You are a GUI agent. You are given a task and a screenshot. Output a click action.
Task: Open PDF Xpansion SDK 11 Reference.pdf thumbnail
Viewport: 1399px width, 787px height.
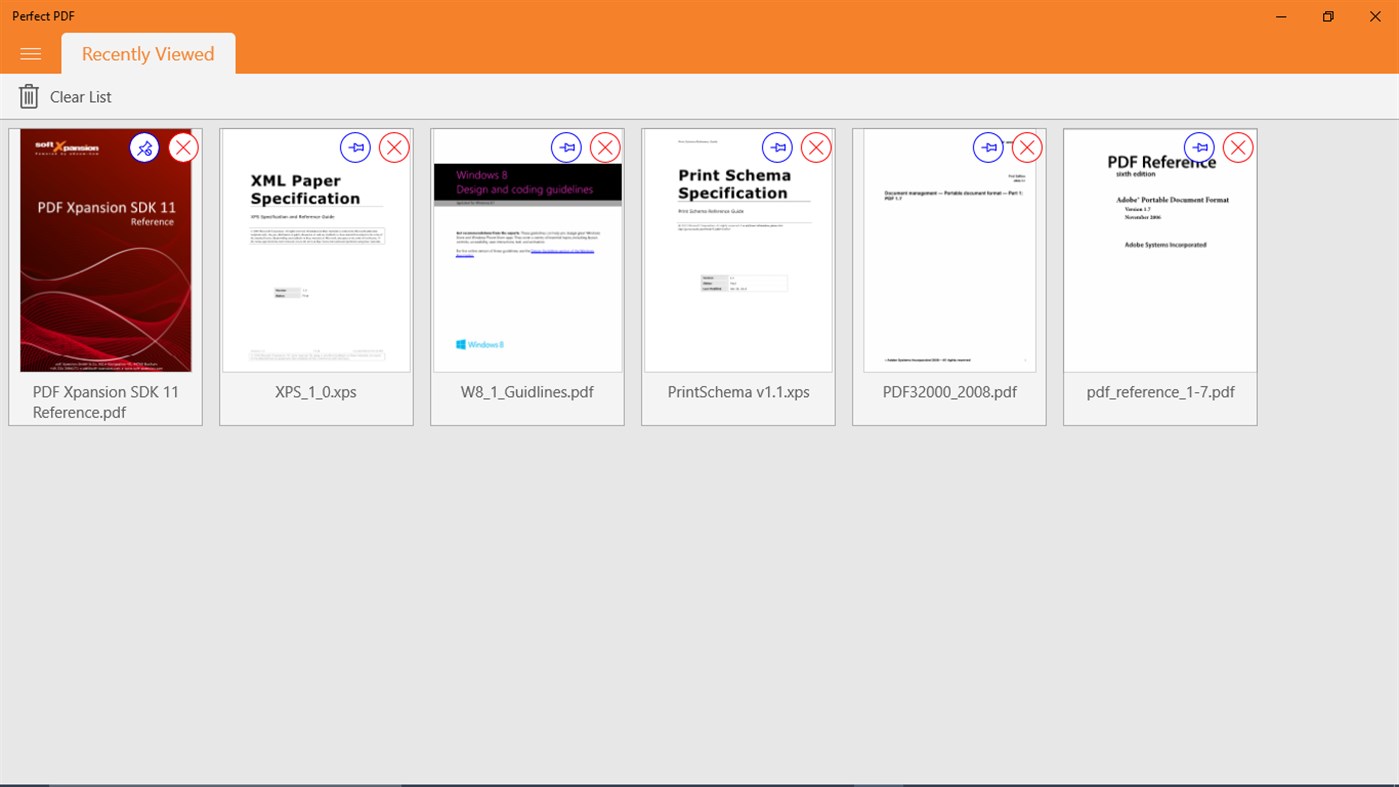point(105,260)
